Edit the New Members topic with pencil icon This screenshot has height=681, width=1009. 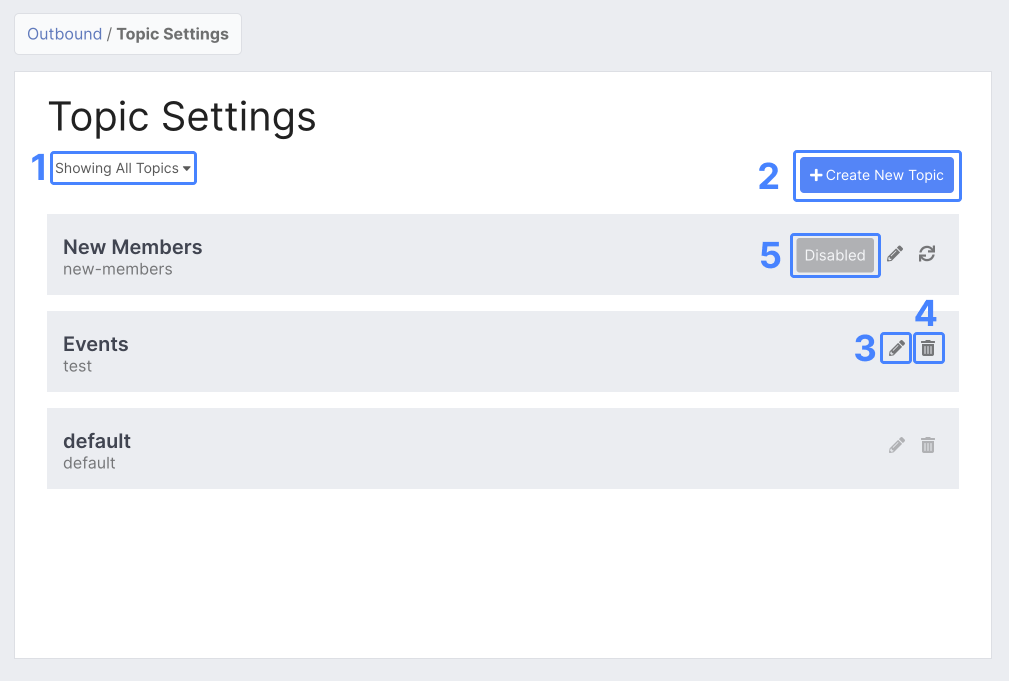[x=895, y=254]
